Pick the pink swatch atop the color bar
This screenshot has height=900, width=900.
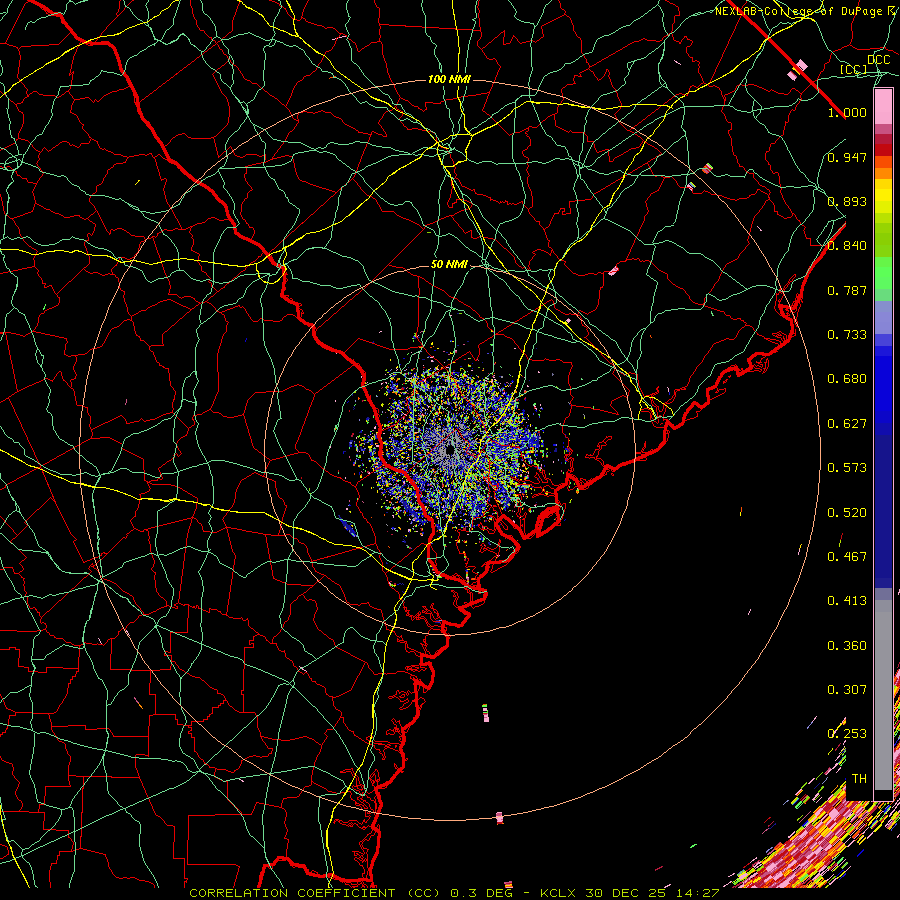(x=883, y=106)
